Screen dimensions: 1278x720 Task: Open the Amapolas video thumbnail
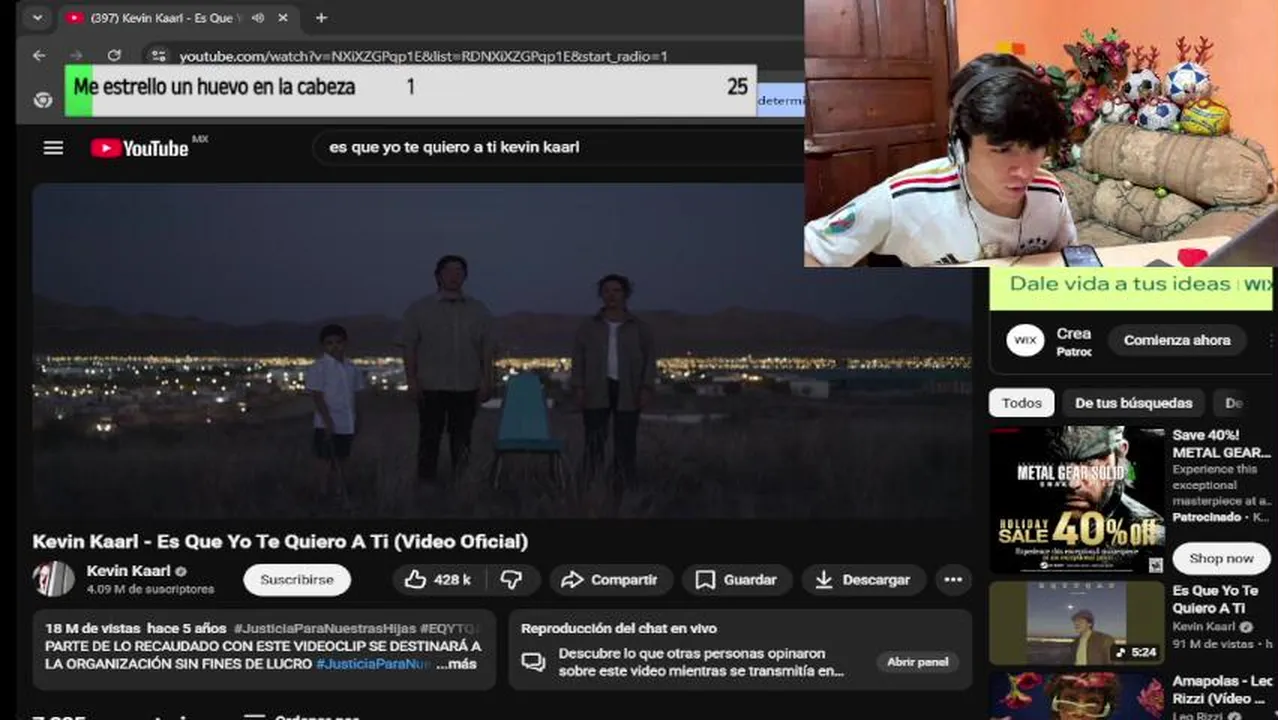pos(1077,696)
